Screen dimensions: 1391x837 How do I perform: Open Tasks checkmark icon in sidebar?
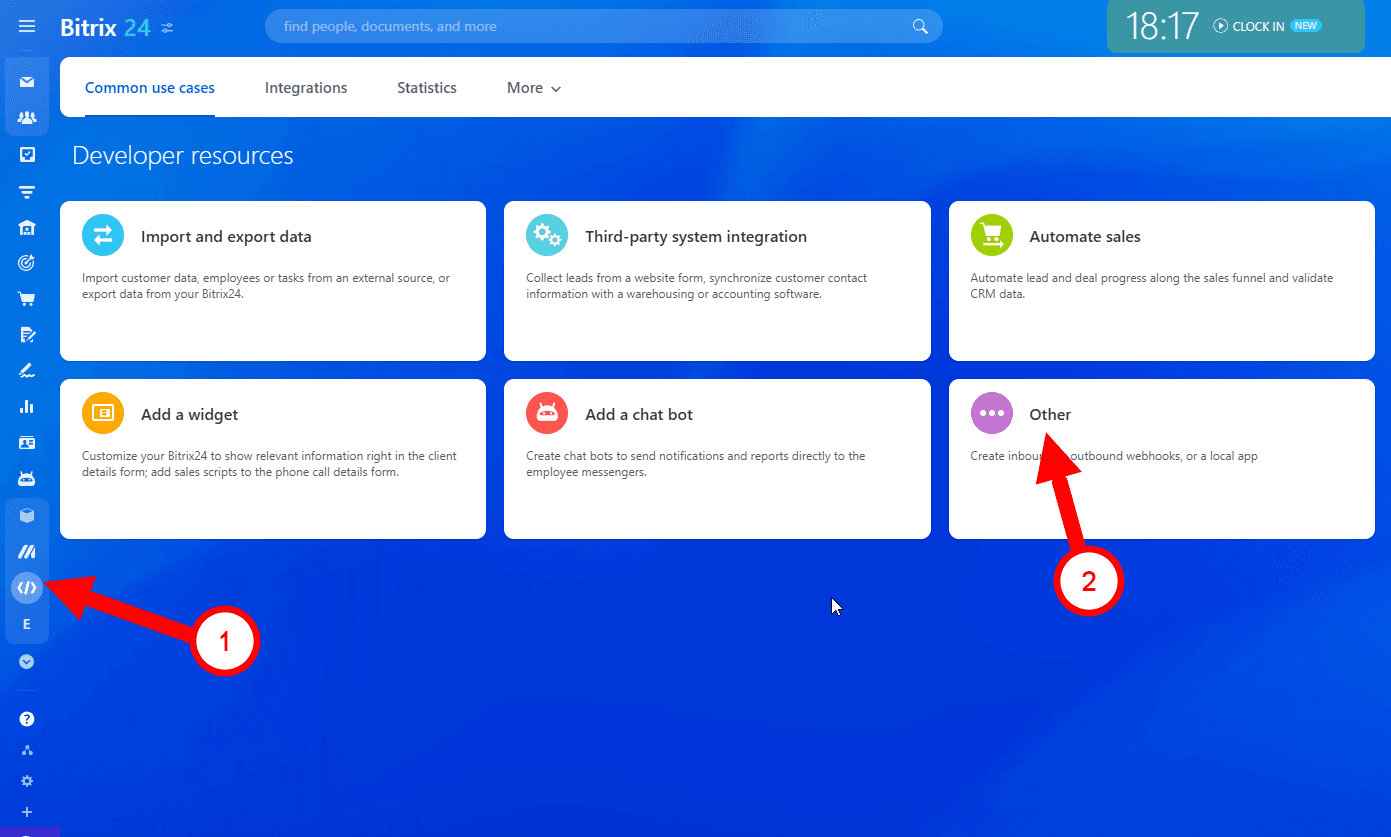coord(27,154)
